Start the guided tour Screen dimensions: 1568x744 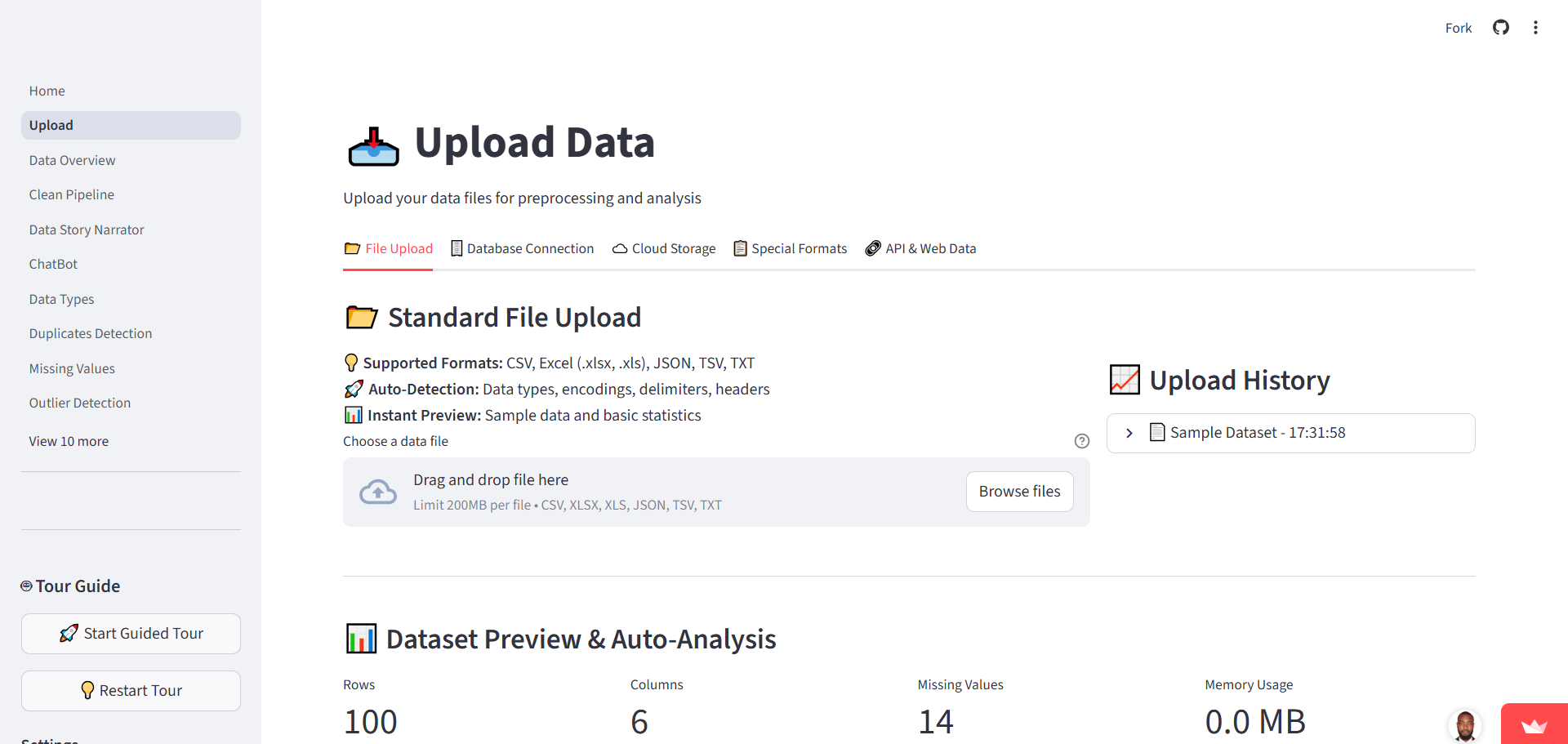click(x=131, y=634)
